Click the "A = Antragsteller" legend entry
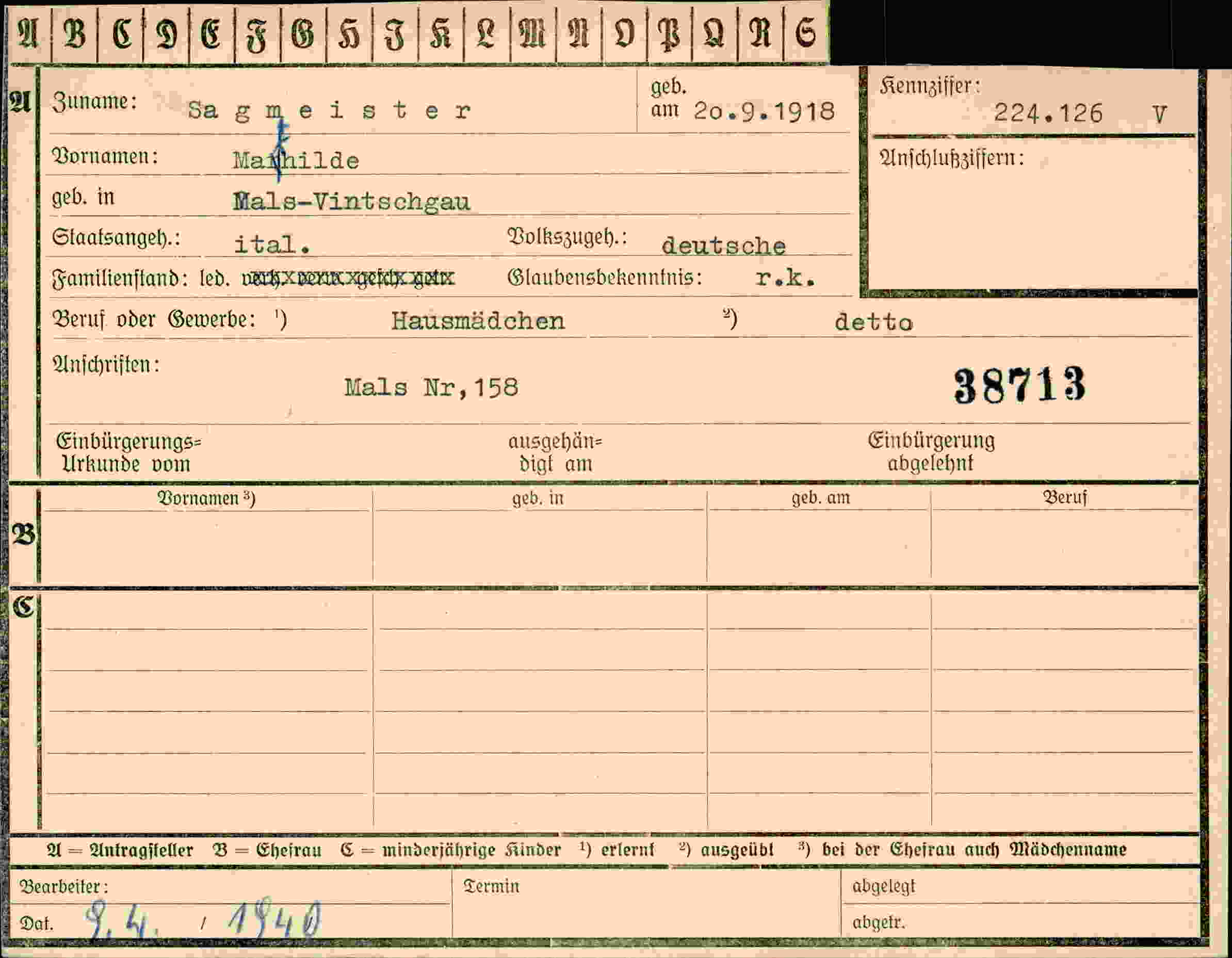 (x=120, y=850)
